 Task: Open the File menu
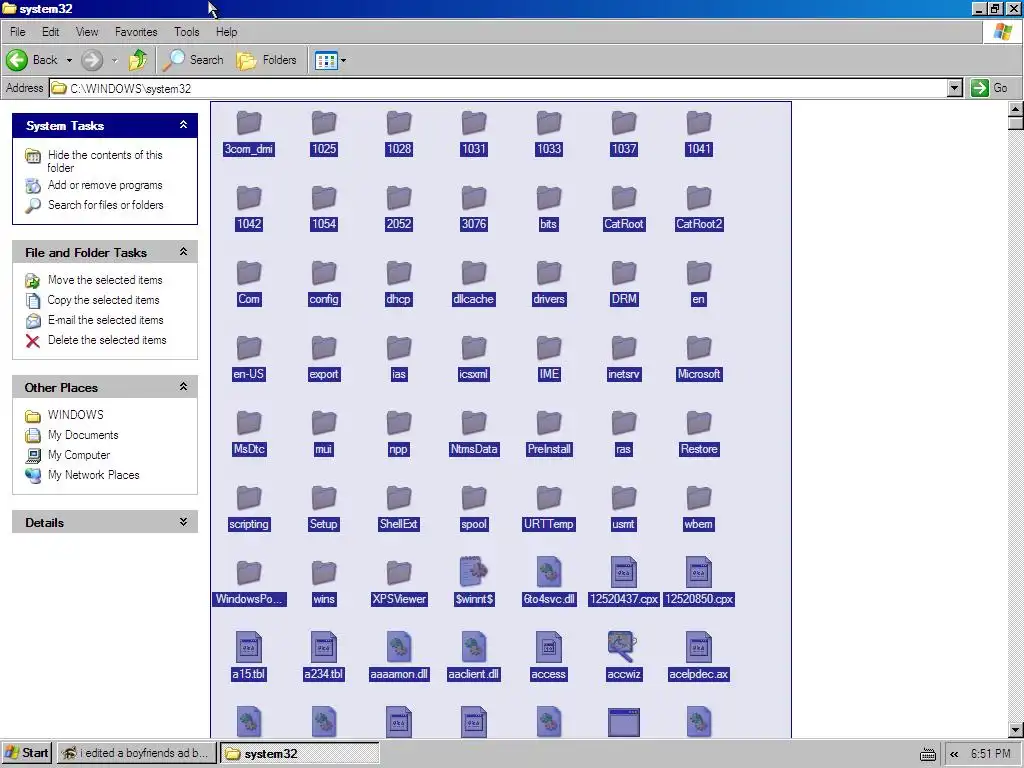[x=18, y=32]
